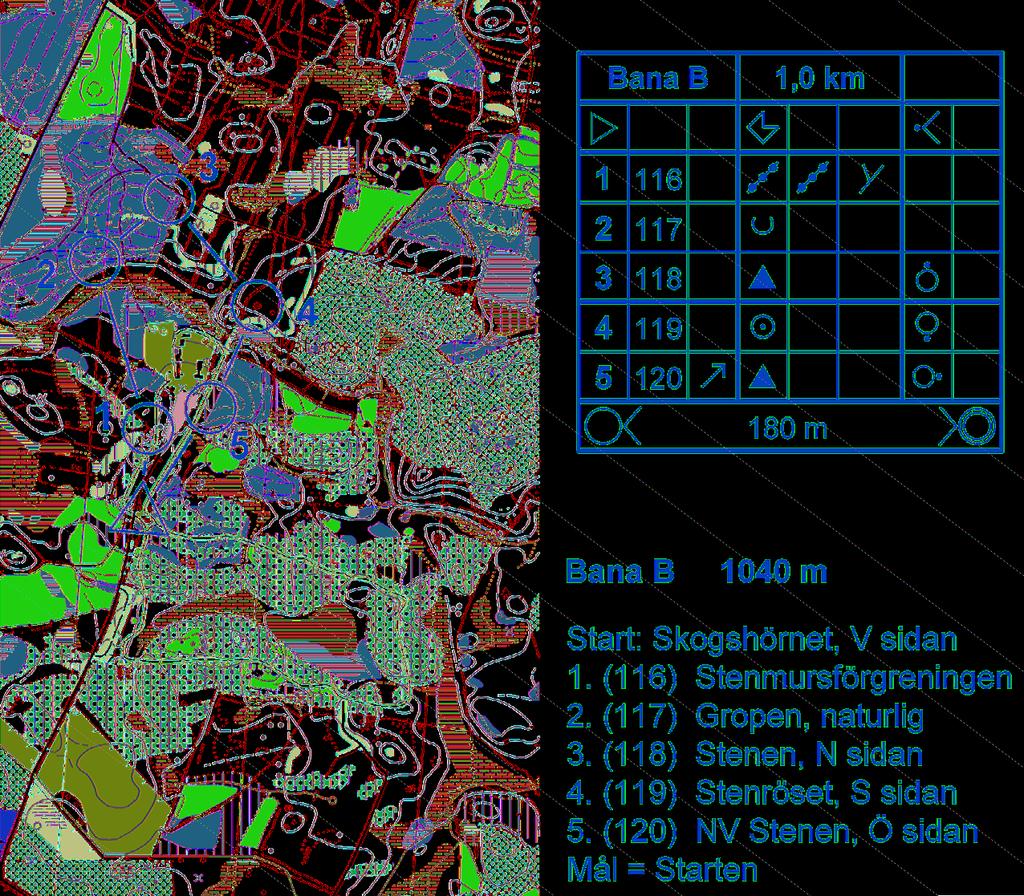Click control circle 4 on the map
Viewport: 1024px width, 896px height.
[x=257, y=306]
